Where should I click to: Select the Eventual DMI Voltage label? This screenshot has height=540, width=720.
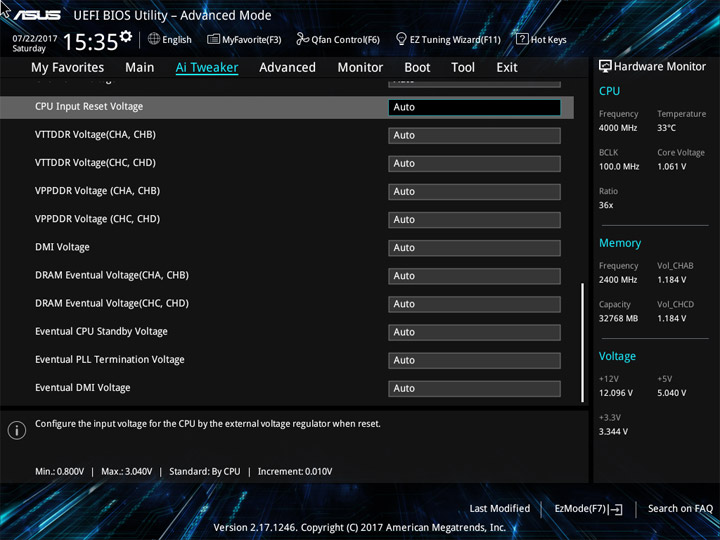[83, 388]
